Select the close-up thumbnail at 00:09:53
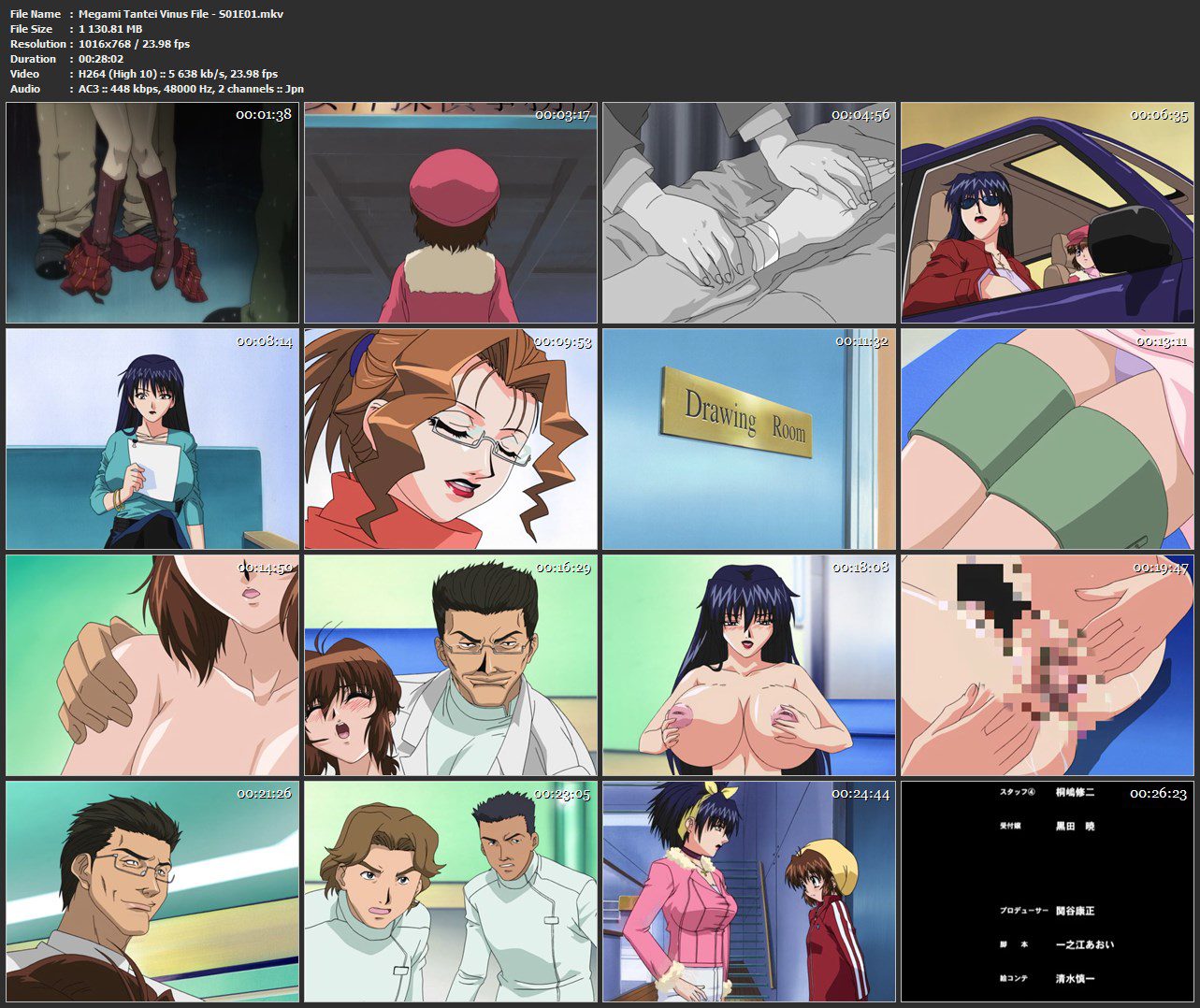Image resolution: width=1200 pixels, height=1008 pixels. (451, 439)
